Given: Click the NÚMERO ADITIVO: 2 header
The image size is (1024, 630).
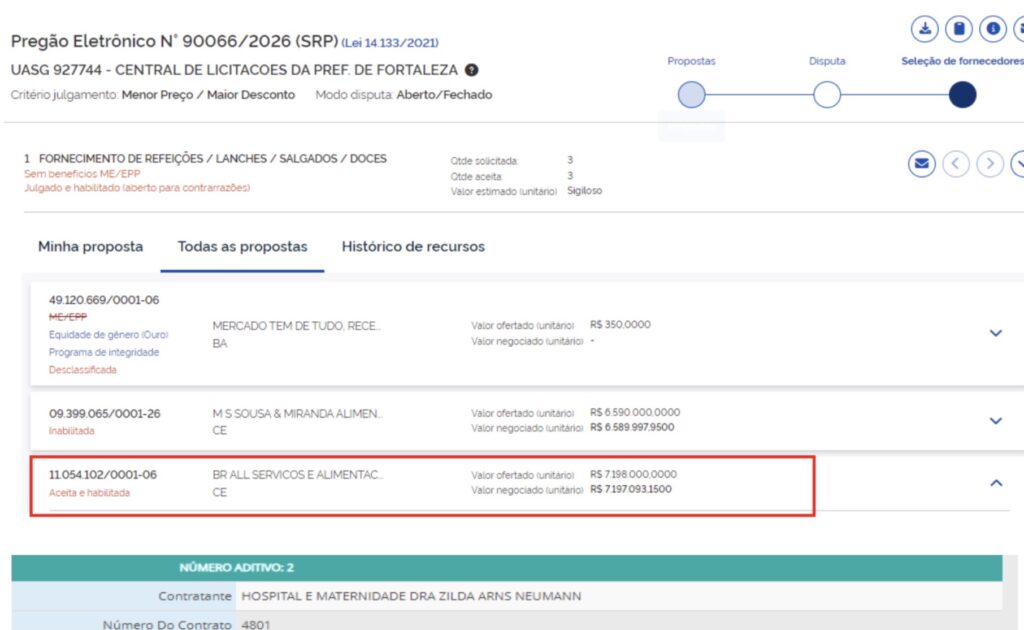Looking at the screenshot, I should pos(236,568).
